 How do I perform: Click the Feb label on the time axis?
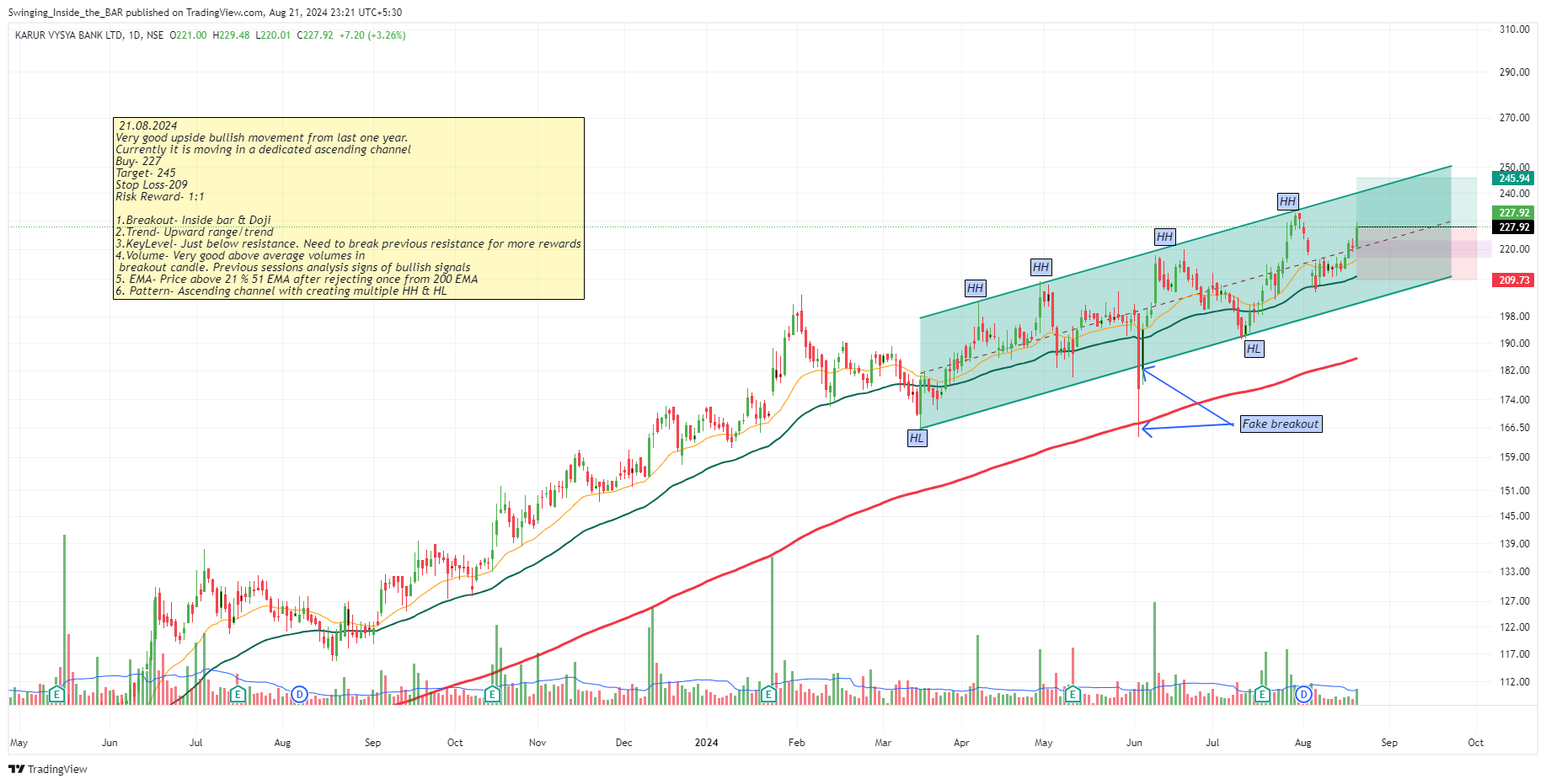tap(796, 743)
